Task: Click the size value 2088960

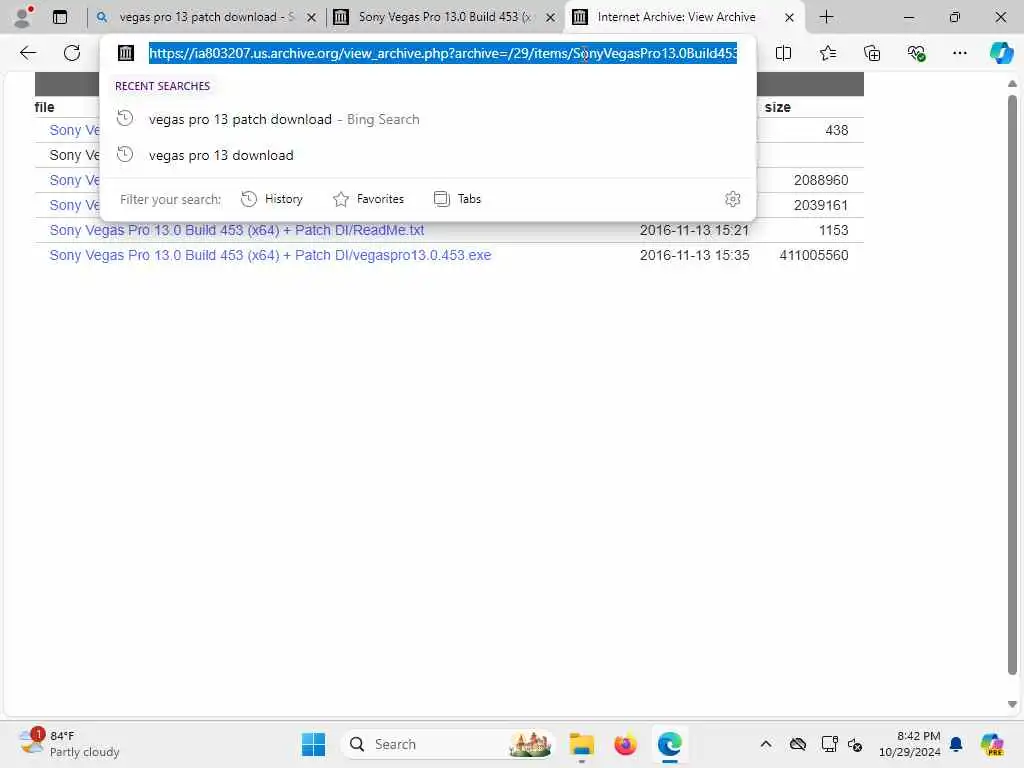Action: tap(820, 180)
